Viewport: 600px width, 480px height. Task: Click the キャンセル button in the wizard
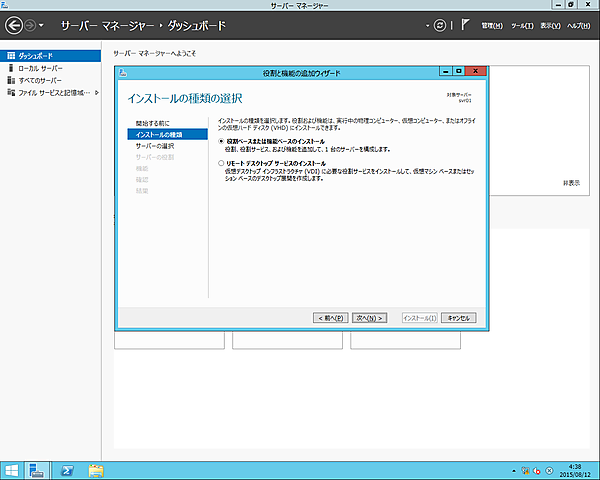point(458,318)
